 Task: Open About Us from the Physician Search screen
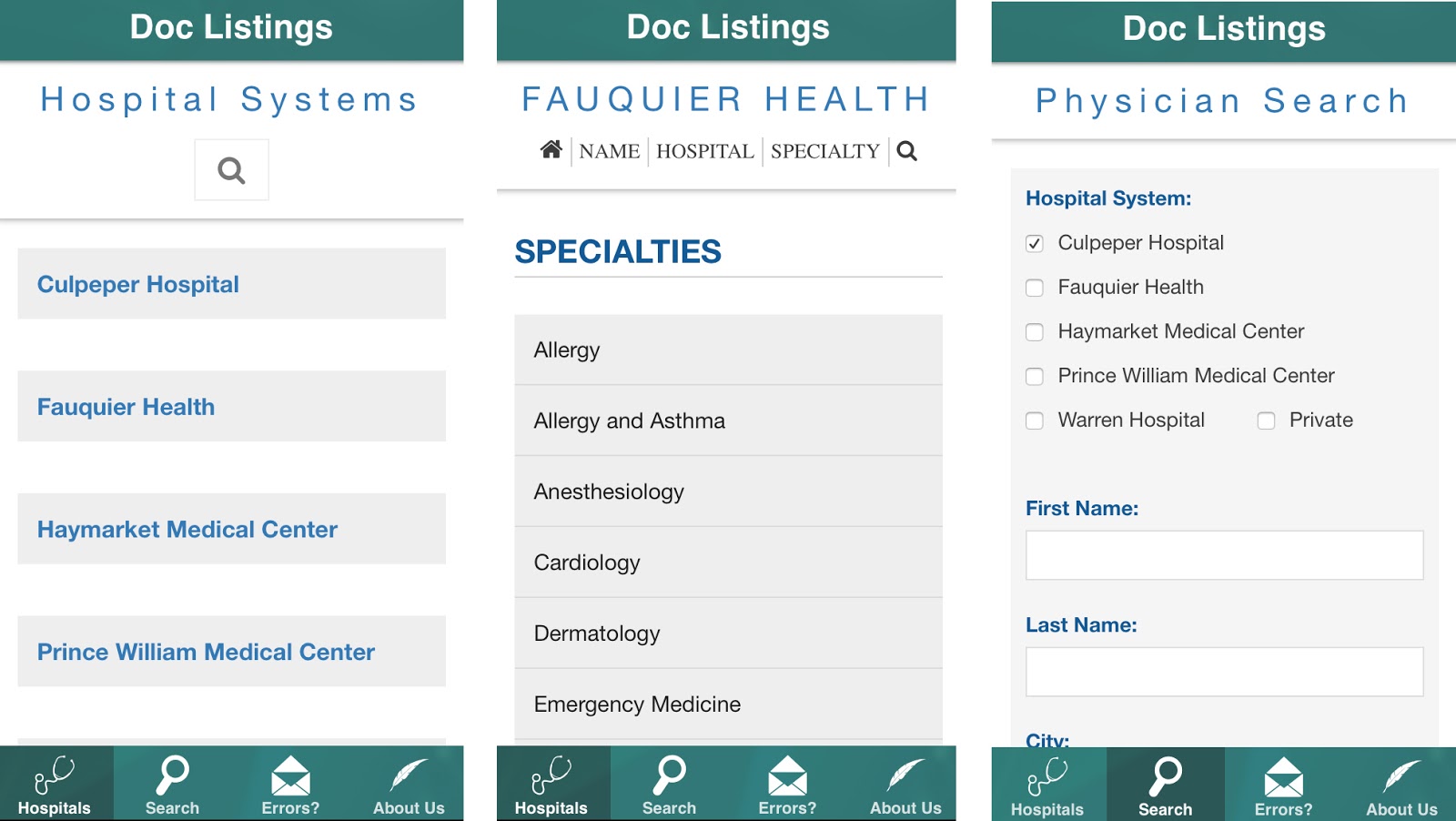pyautogui.click(x=1400, y=781)
